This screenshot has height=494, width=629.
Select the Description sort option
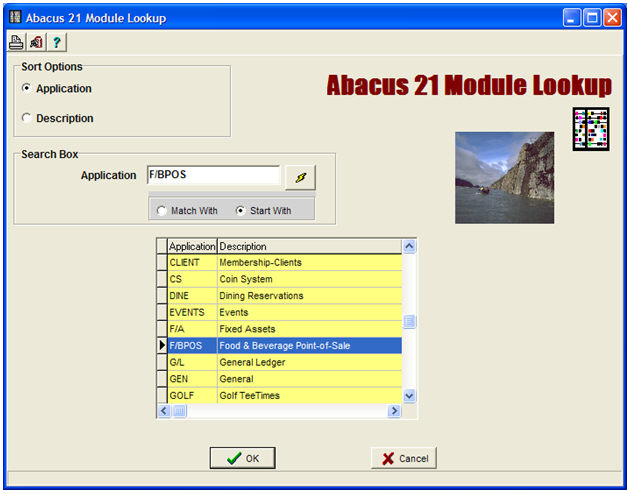point(27,119)
